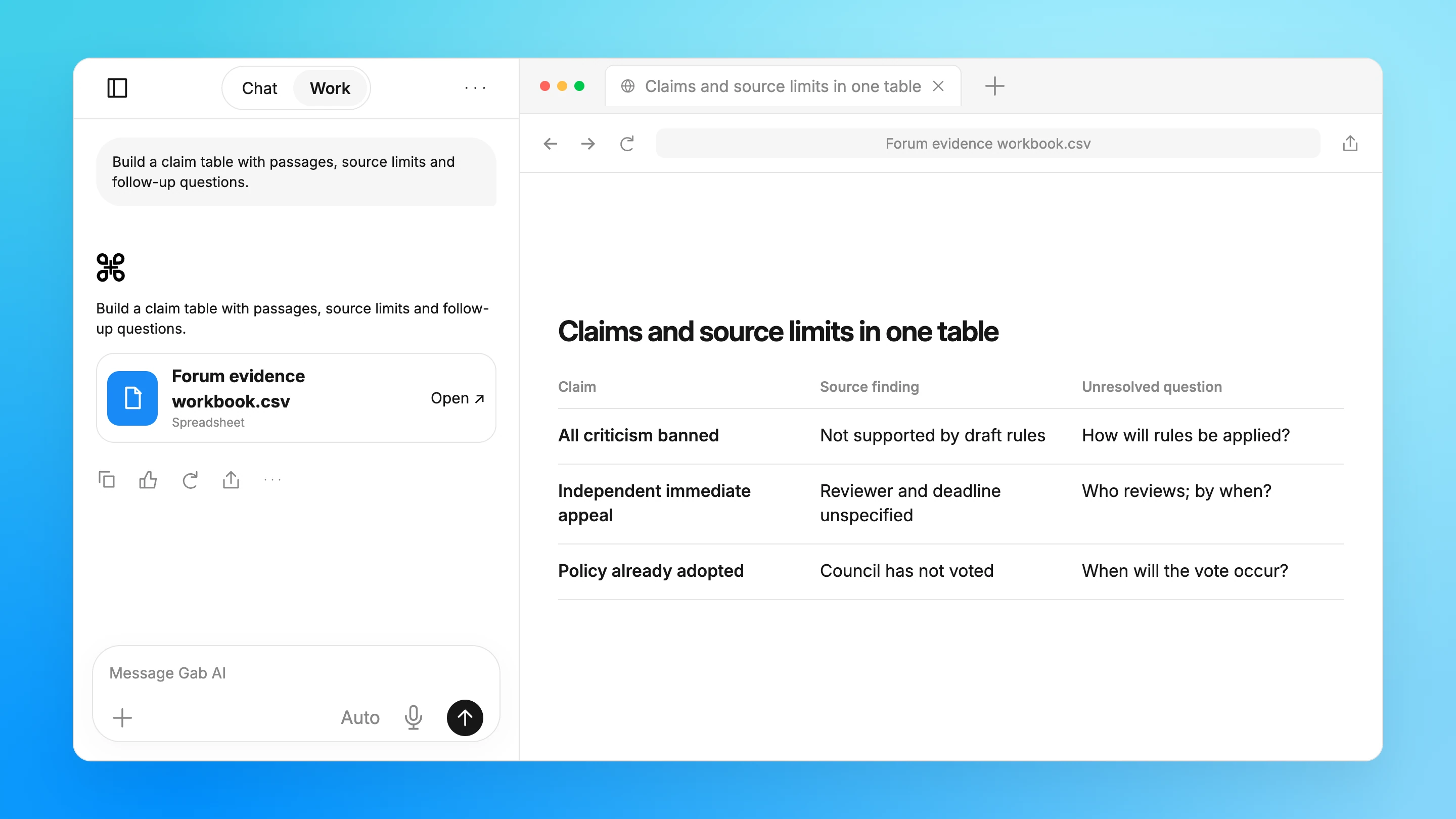Click the Forum evidence workbook.csv file name
This screenshot has height=819, width=1456.
click(238, 389)
